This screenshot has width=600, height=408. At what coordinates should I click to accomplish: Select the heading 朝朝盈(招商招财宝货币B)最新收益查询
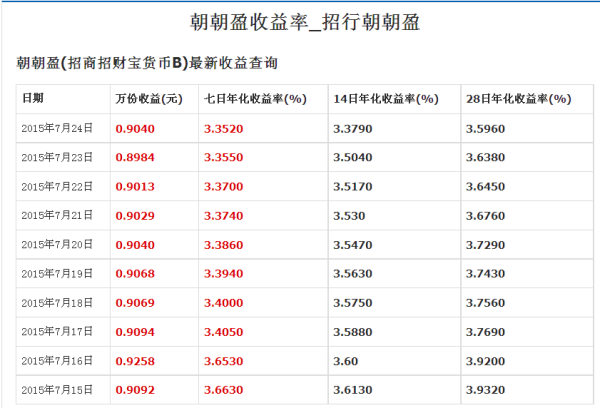click(x=147, y=63)
